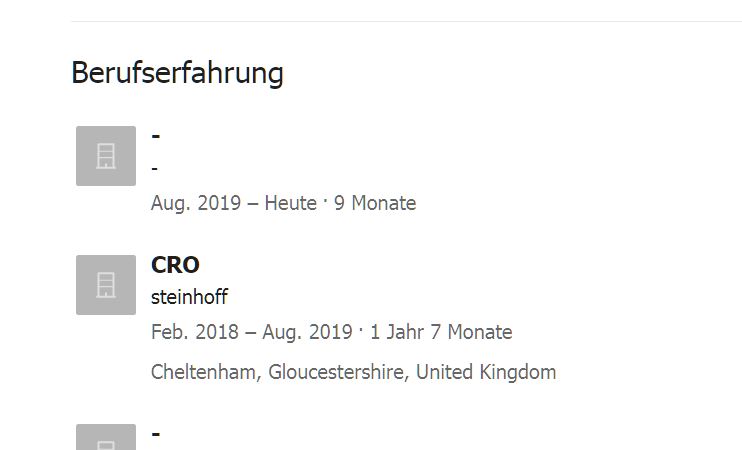The image size is (742, 450).
Task: Click the Berufserfahrung section heading
Action: (177, 73)
